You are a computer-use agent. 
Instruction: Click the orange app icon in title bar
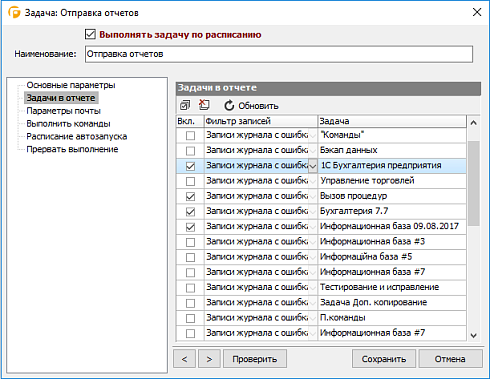14,13
